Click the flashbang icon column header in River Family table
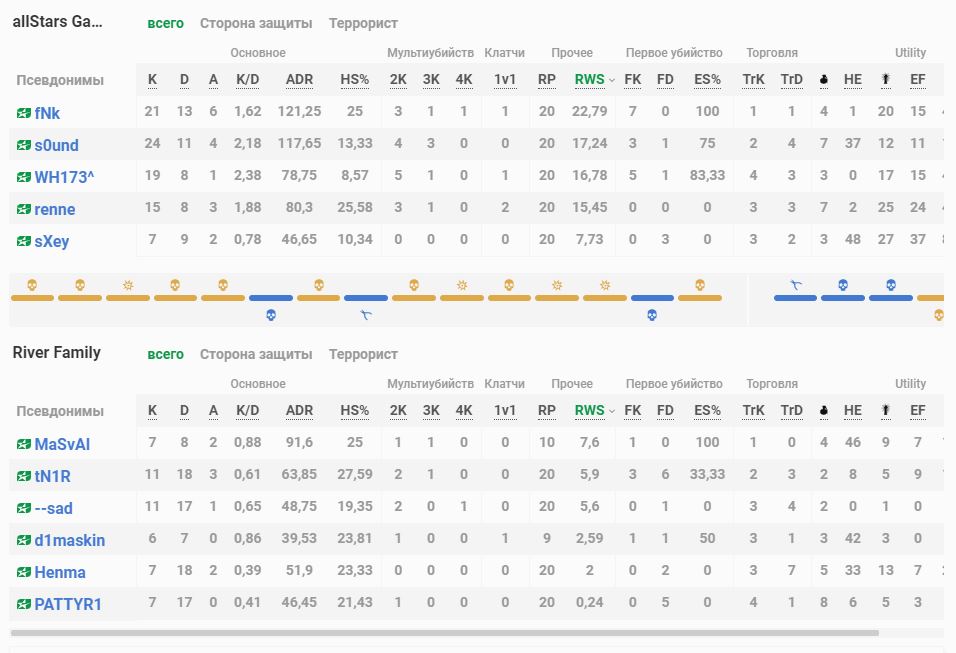 point(885,410)
